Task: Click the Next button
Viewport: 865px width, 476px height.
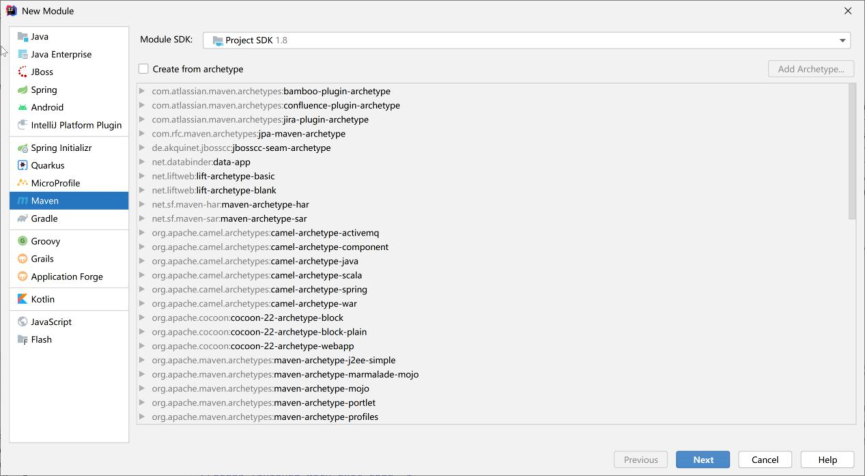Action: [703, 460]
